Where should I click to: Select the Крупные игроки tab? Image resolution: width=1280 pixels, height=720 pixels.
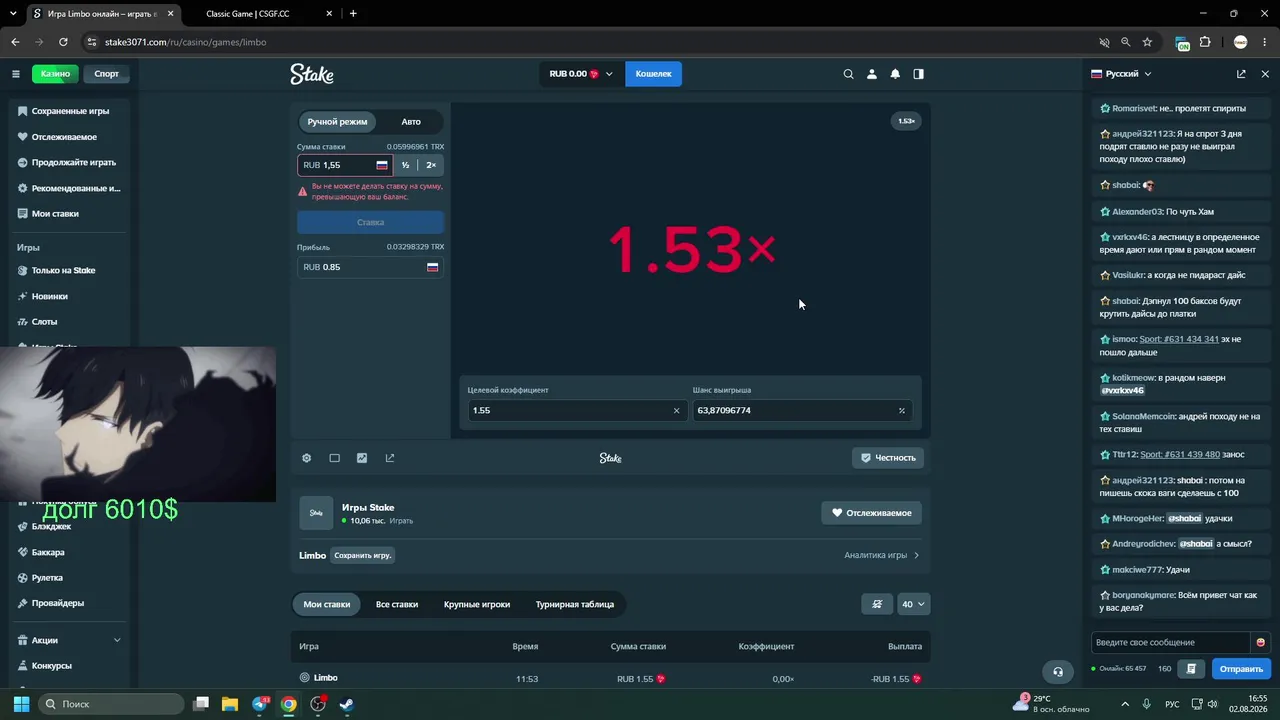(477, 604)
